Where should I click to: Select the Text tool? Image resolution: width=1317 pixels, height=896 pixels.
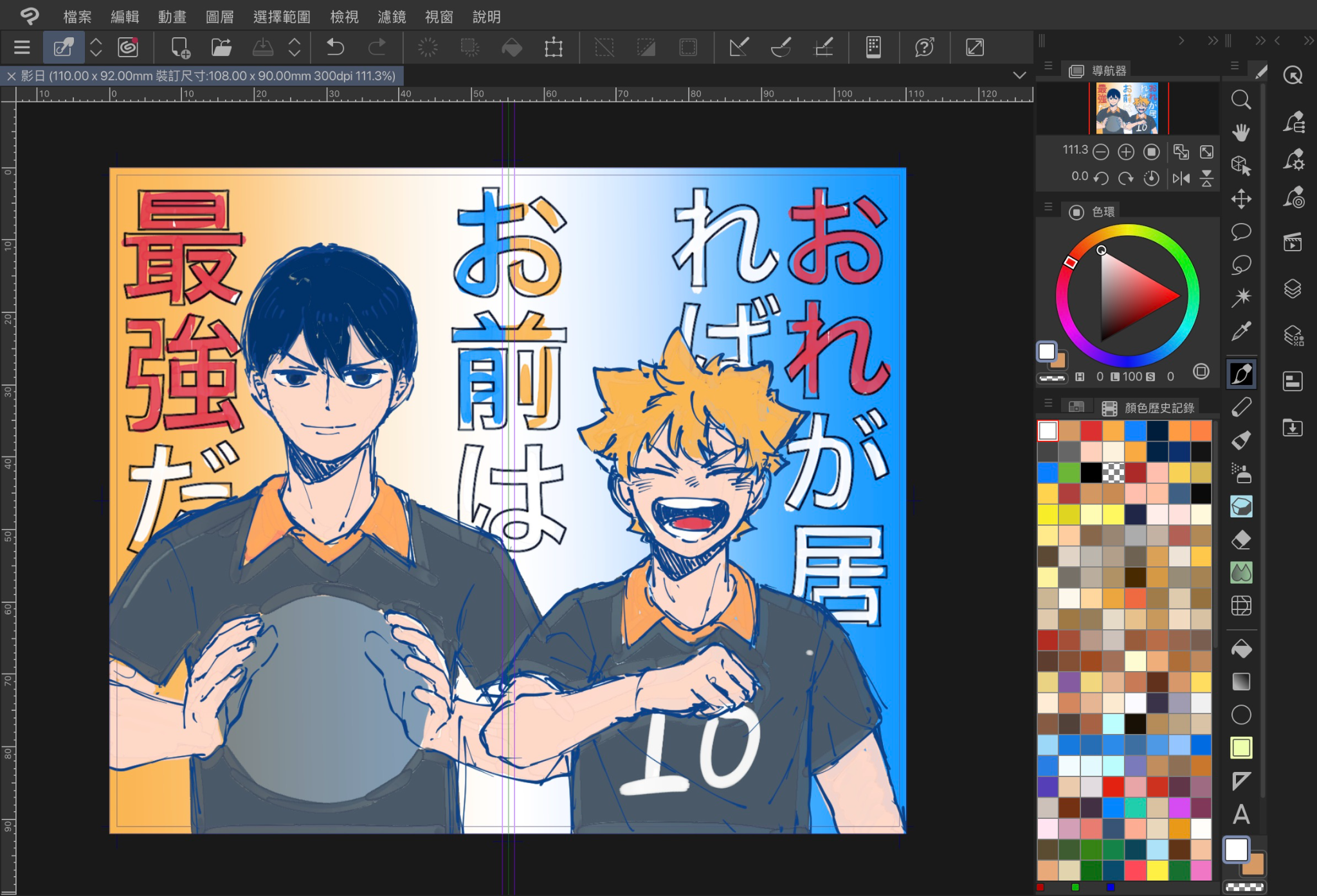[x=1241, y=814]
